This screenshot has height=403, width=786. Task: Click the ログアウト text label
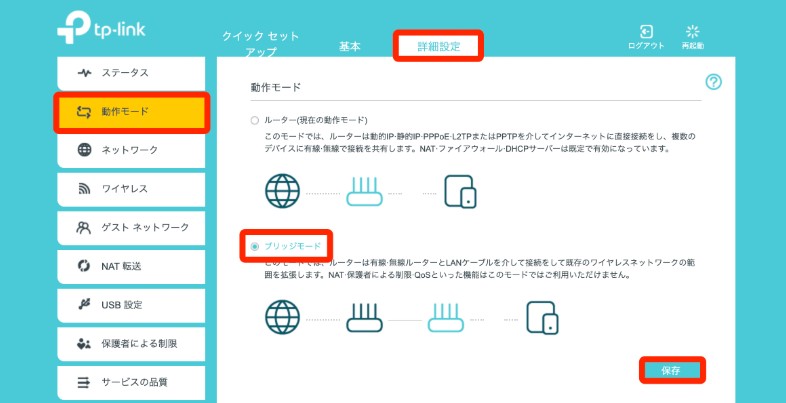646,46
